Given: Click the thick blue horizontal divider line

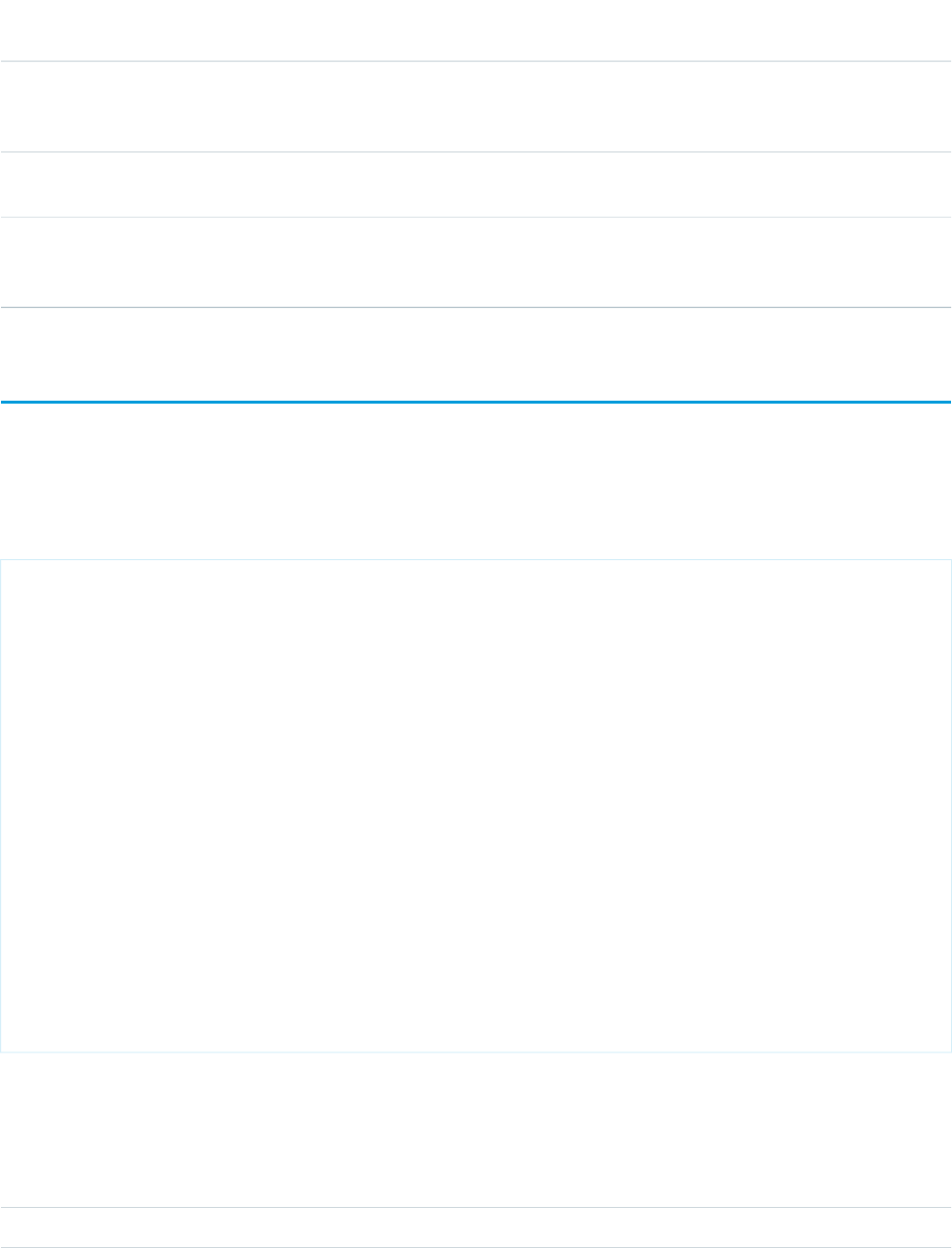Looking at the screenshot, I should [476, 402].
